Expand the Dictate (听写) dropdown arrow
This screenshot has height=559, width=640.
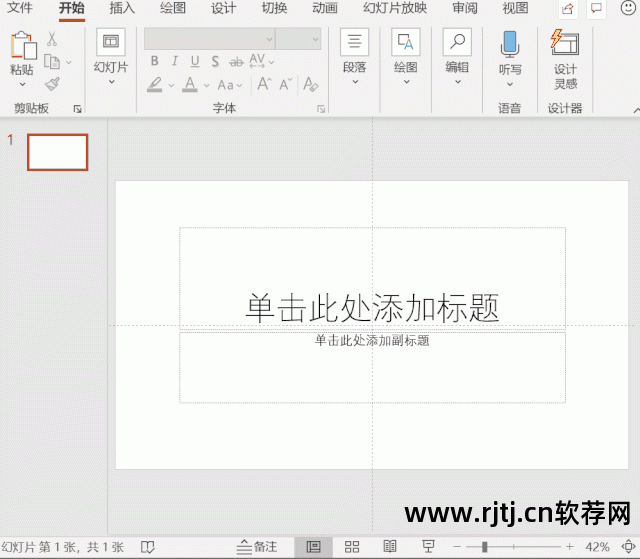click(x=510, y=84)
